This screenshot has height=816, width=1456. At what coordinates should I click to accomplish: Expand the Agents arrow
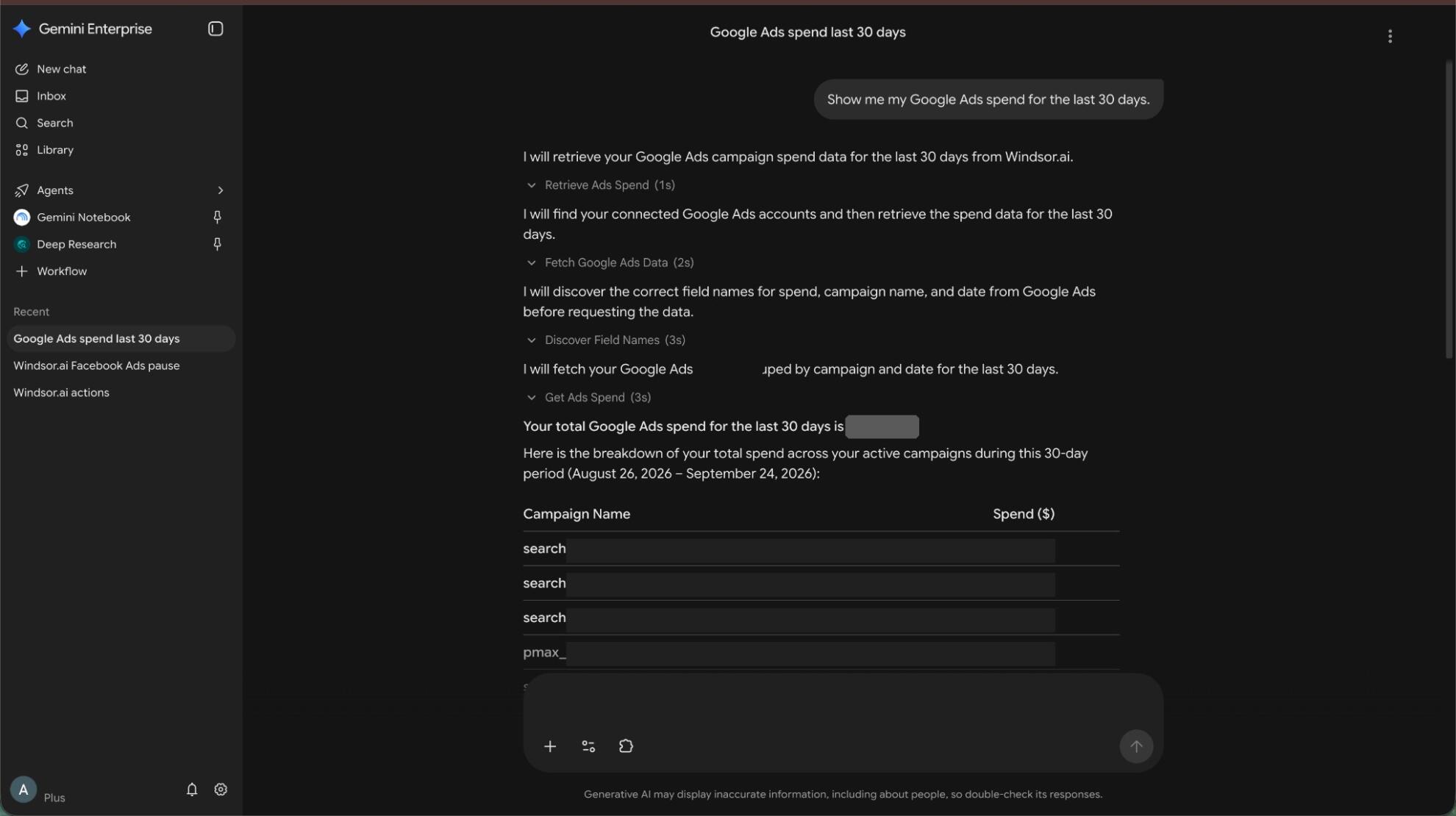pyautogui.click(x=220, y=190)
